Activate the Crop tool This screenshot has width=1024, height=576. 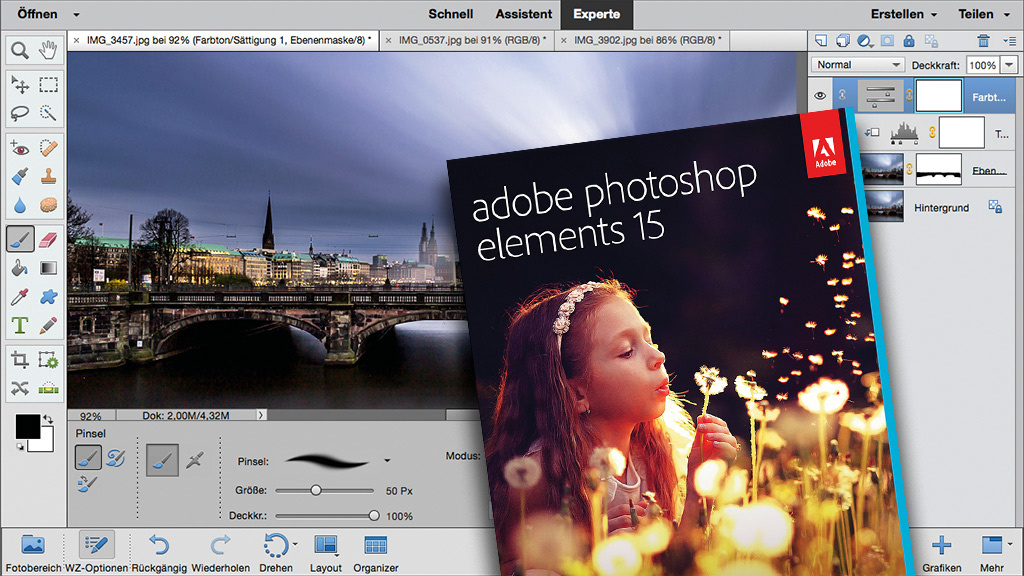[x=20, y=359]
